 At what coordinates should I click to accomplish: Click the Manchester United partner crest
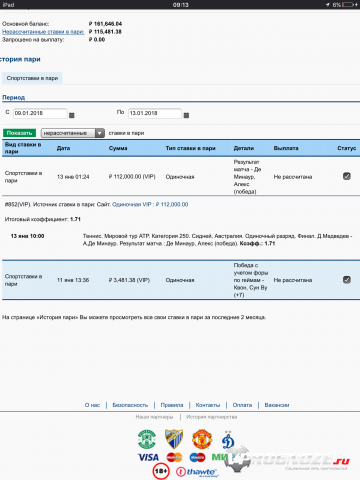pyautogui.click(x=202, y=439)
